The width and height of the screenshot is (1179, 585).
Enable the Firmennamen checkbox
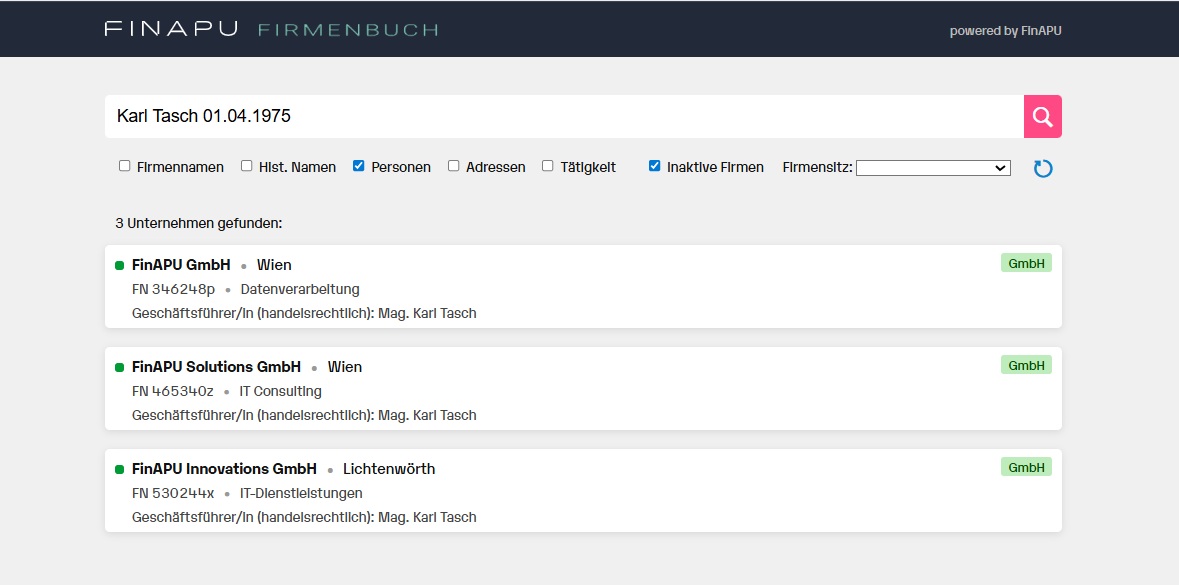[x=124, y=165]
